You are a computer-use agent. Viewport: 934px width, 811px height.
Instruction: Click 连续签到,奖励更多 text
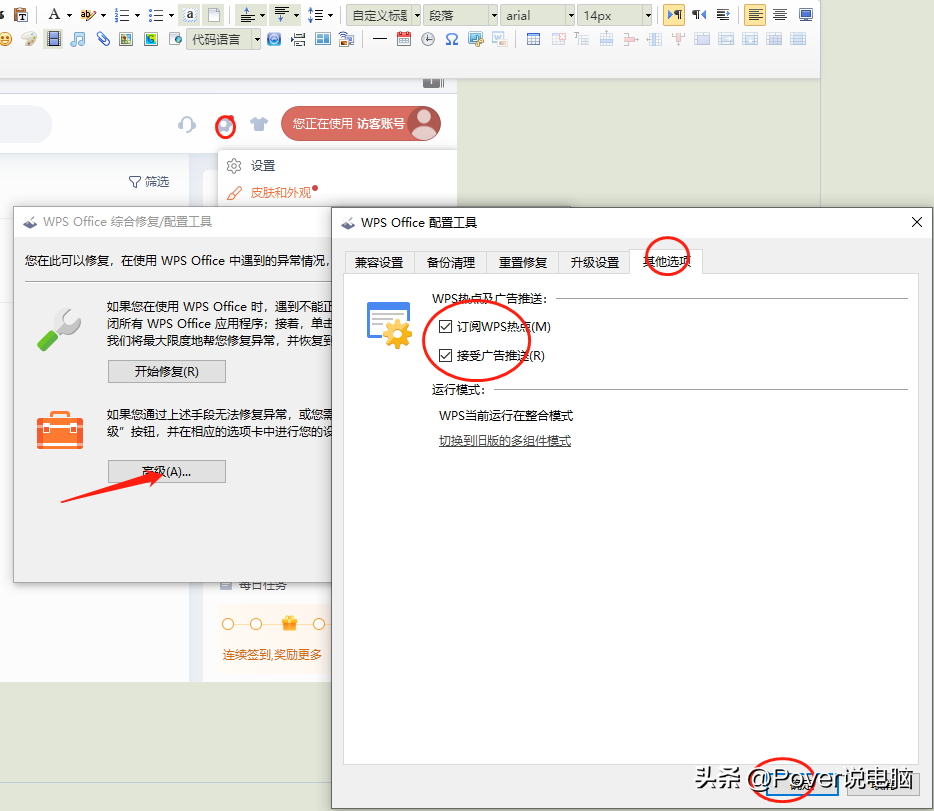point(272,655)
